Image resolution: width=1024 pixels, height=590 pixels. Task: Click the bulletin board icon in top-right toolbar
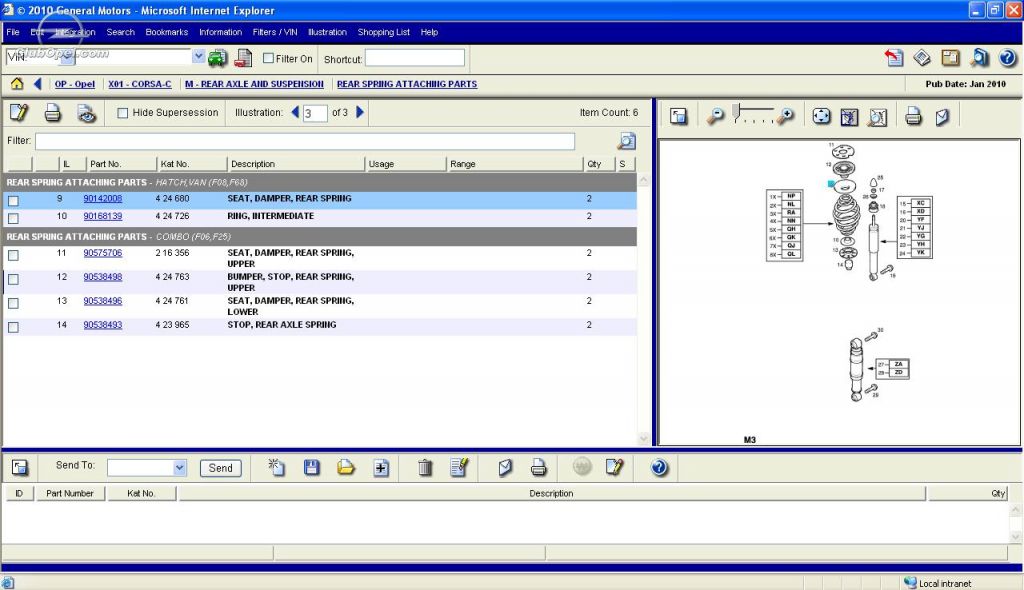[x=951, y=58]
